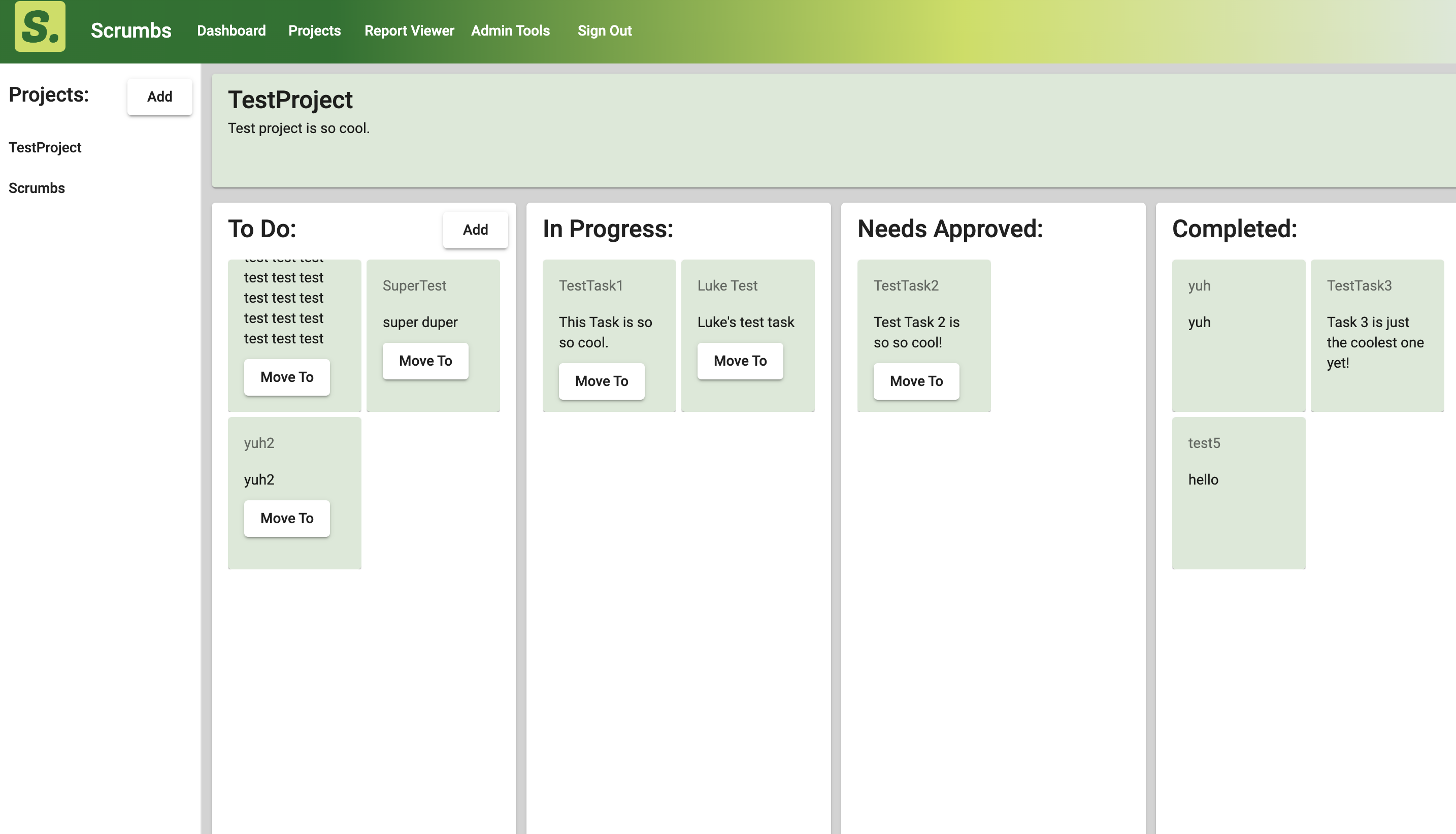
Task: Click the Move To button on the test test test card
Action: point(287,377)
